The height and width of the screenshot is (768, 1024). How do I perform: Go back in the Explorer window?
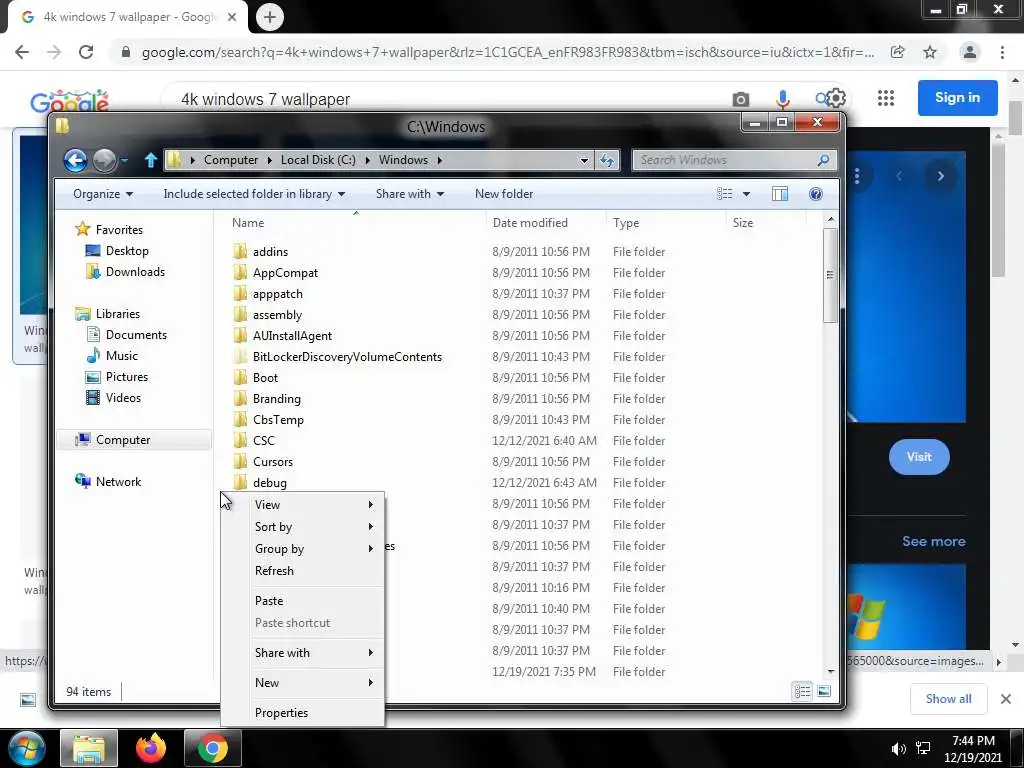[75, 160]
